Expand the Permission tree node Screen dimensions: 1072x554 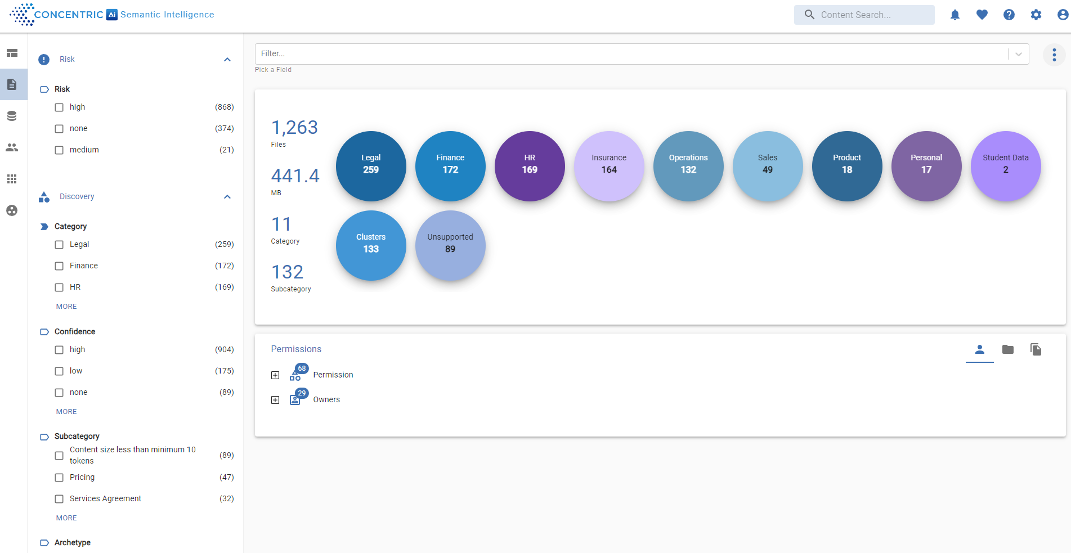(275, 375)
